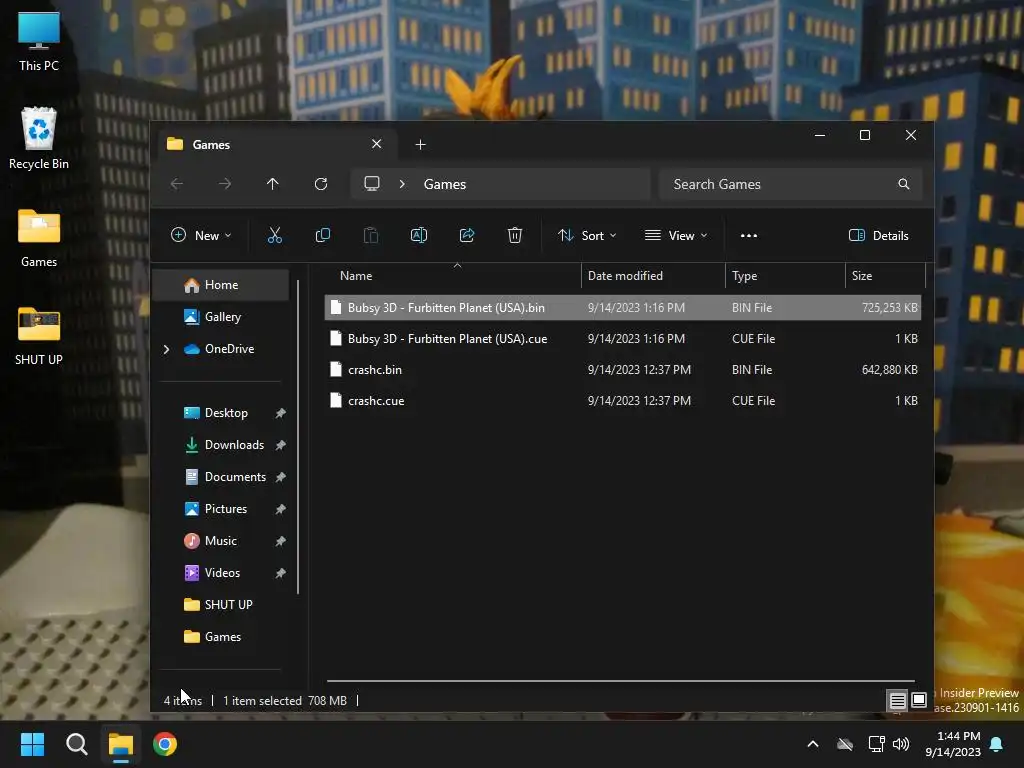Select the crashc.cue file

[x=622, y=401]
